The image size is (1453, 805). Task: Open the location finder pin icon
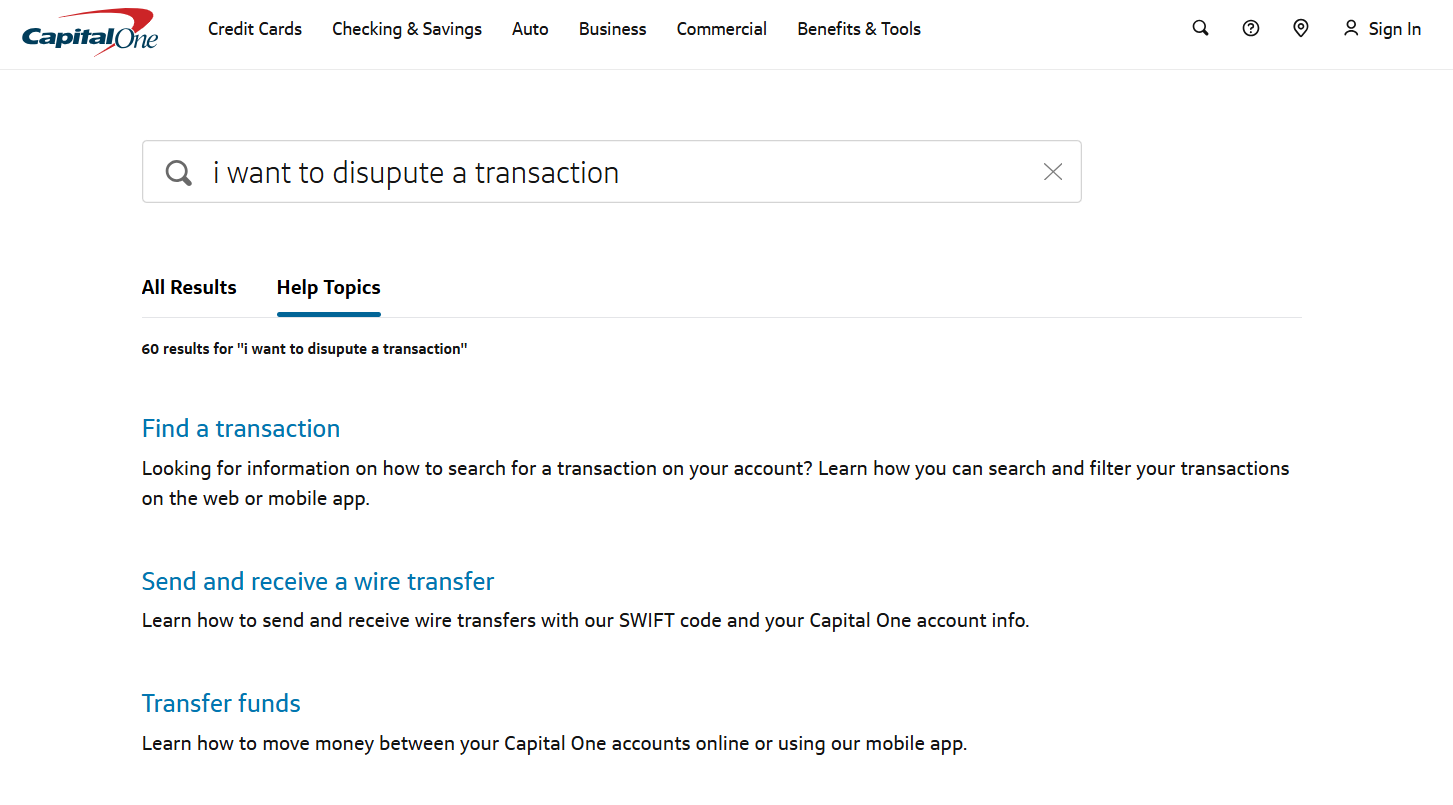point(1301,29)
